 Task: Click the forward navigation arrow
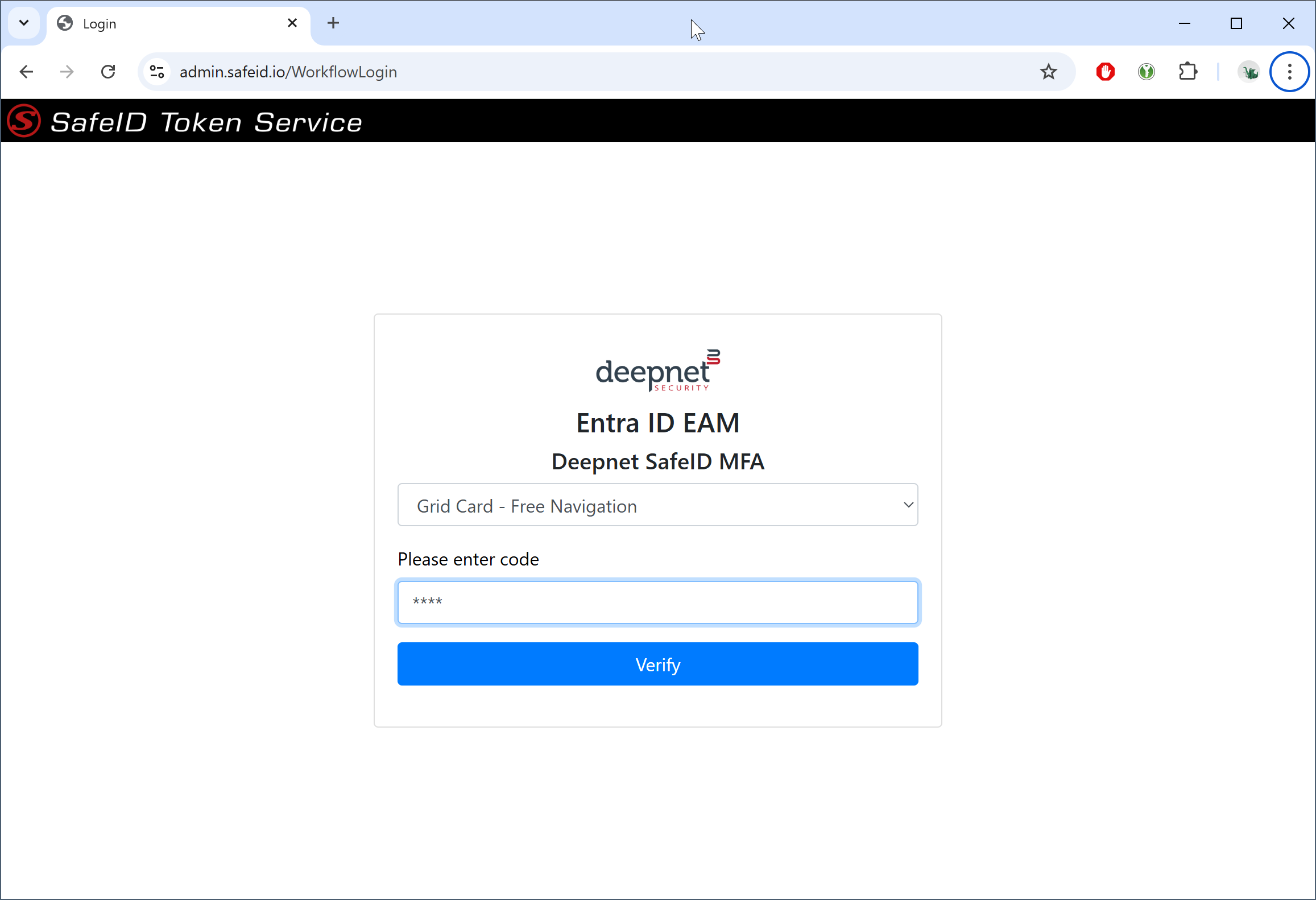coord(67,72)
